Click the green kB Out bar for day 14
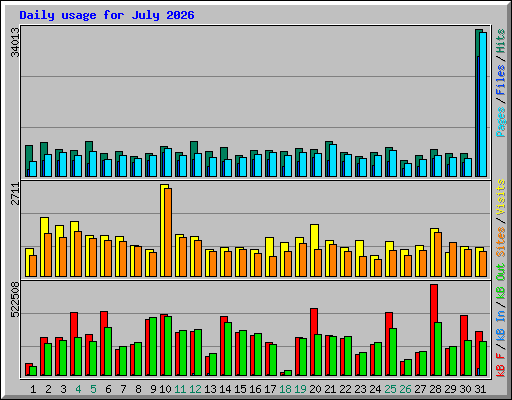 click(228, 349)
